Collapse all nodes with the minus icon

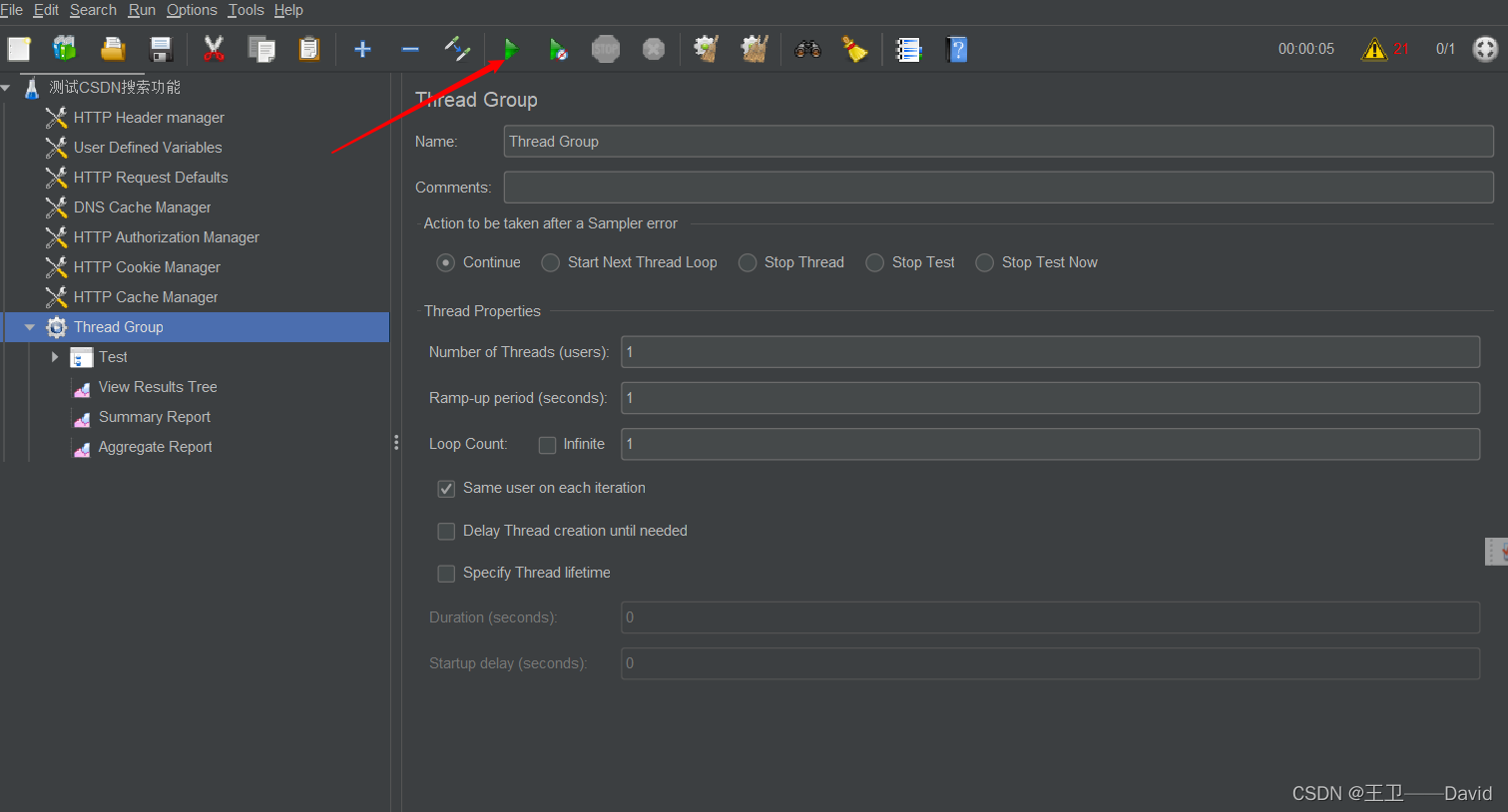pos(410,49)
